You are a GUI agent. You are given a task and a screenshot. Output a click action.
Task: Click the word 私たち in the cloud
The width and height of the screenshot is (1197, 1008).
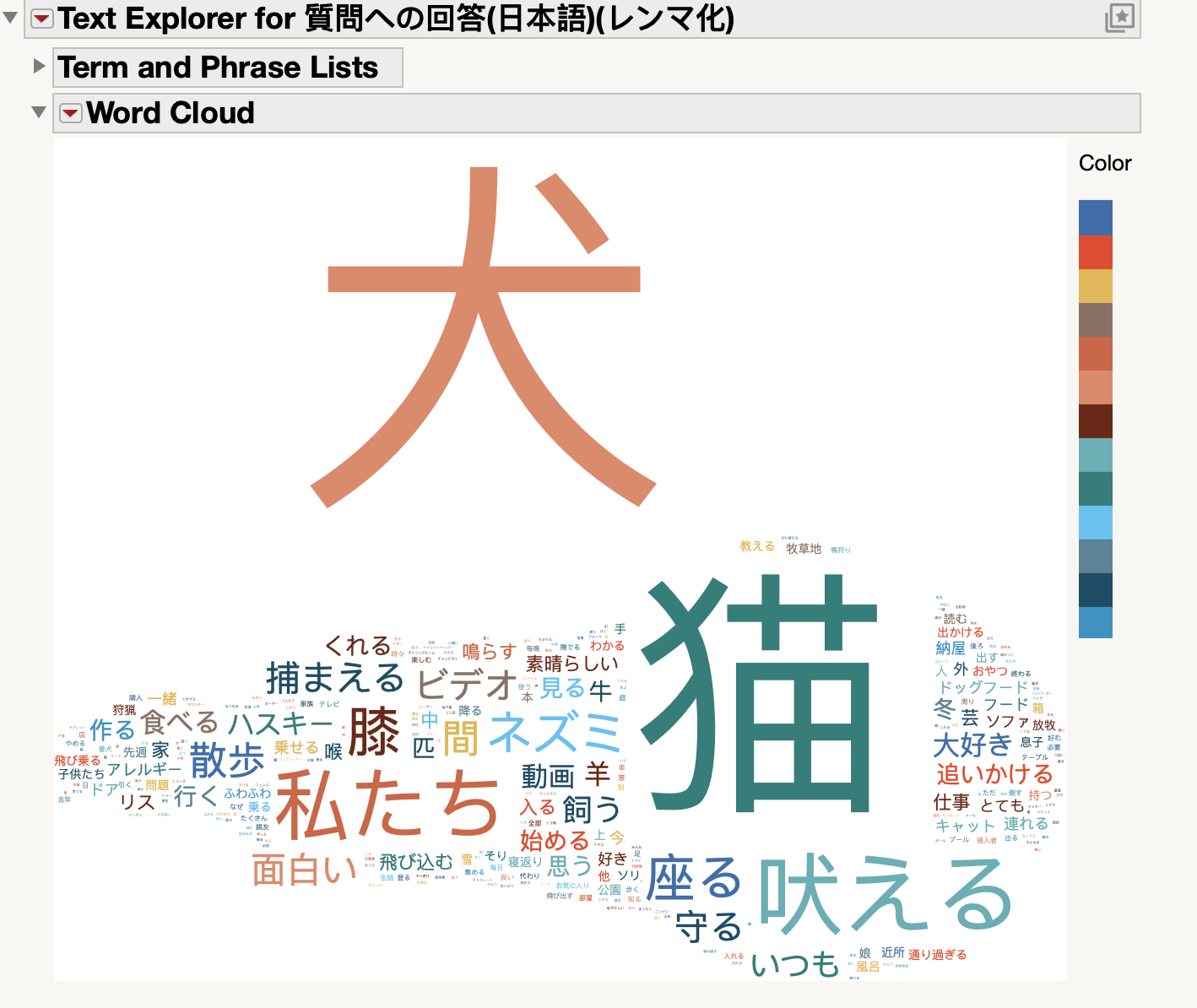click(x=388, y=806)
